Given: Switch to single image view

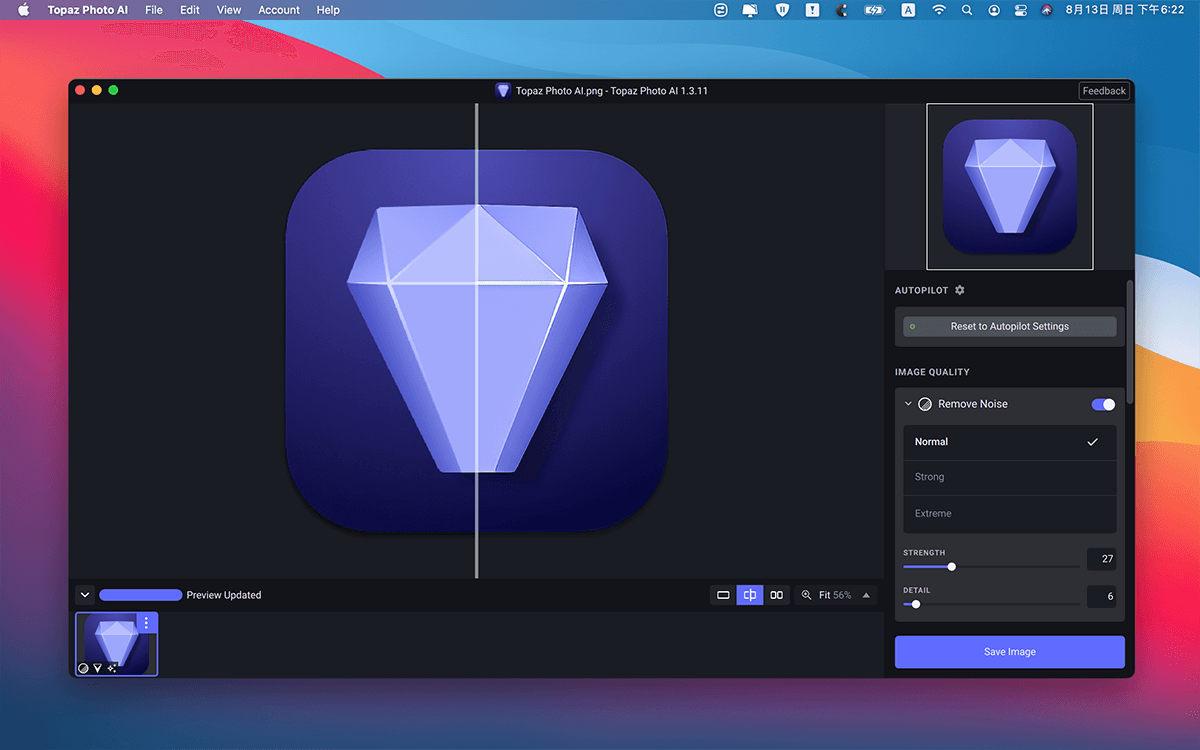Looking at the screenshot, I should tap(723, 595).
